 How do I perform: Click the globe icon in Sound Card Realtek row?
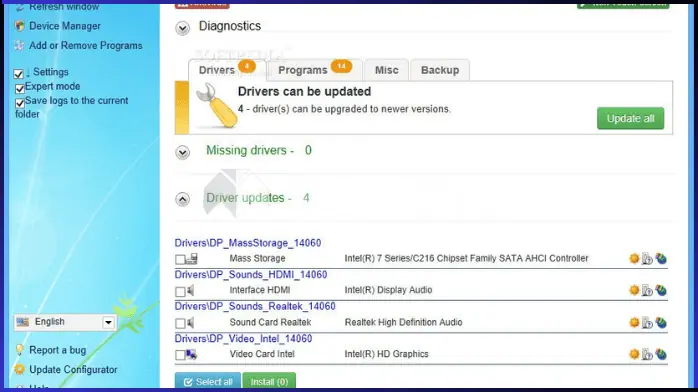661,323
